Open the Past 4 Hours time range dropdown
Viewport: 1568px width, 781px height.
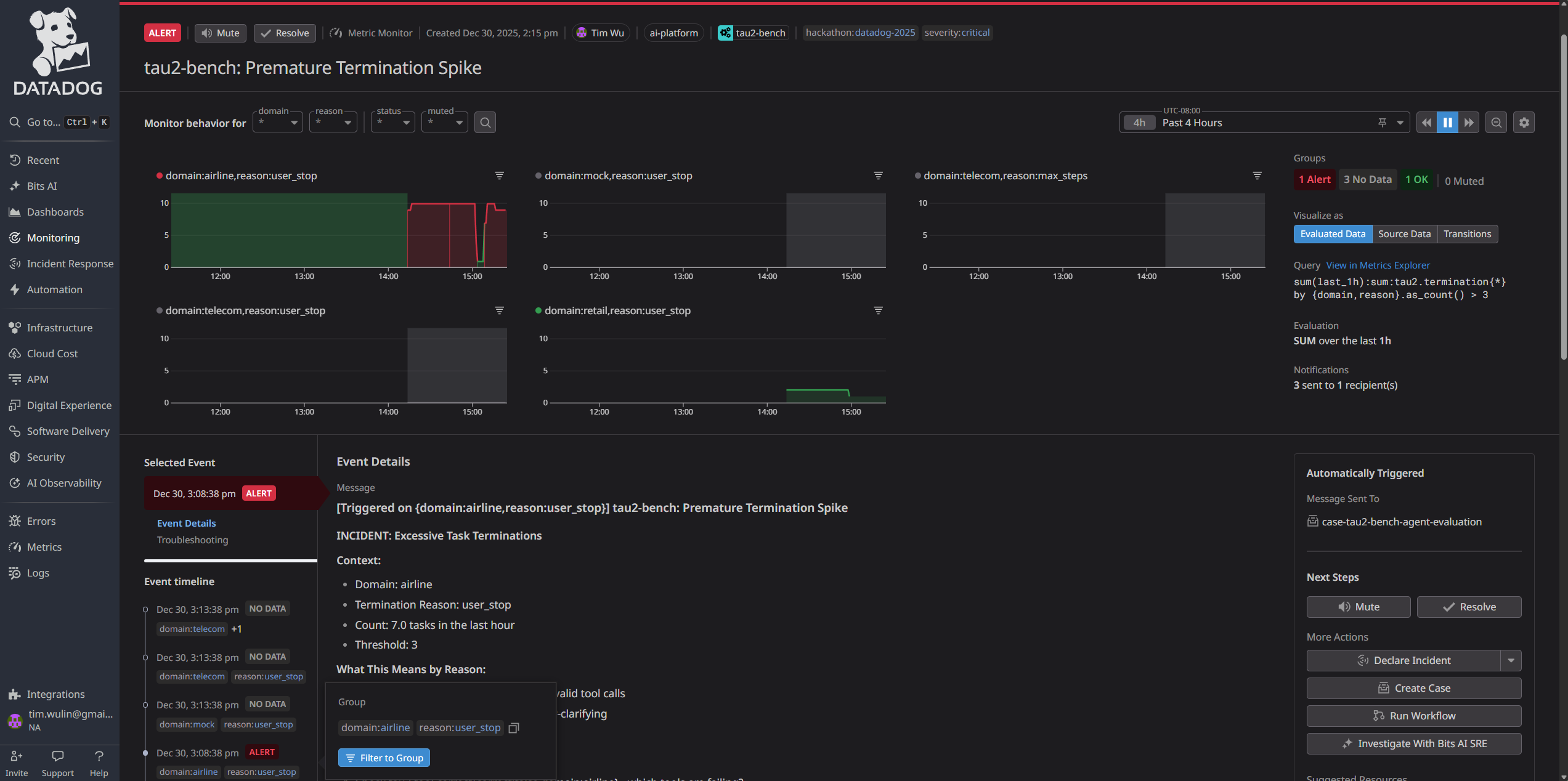[1399, 123]
